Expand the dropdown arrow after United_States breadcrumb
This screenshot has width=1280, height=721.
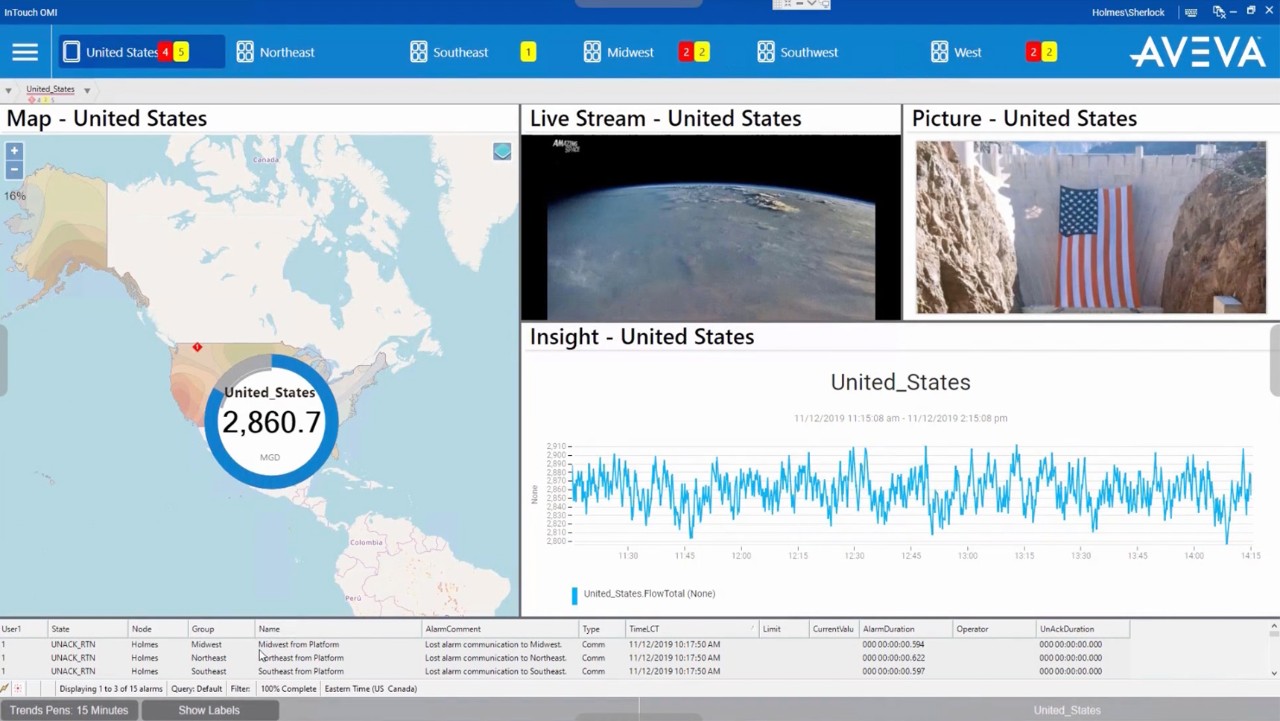tap(87, 90)
